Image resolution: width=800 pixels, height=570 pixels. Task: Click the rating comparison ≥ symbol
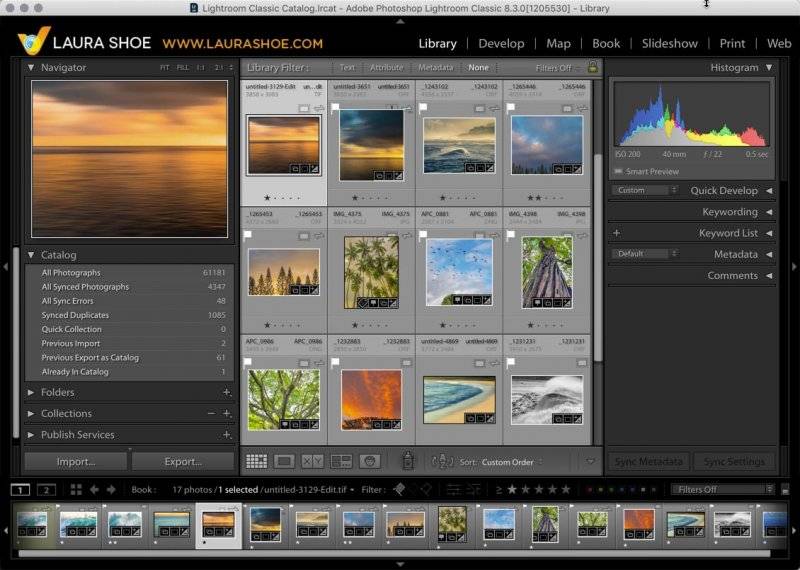point(498,490)
